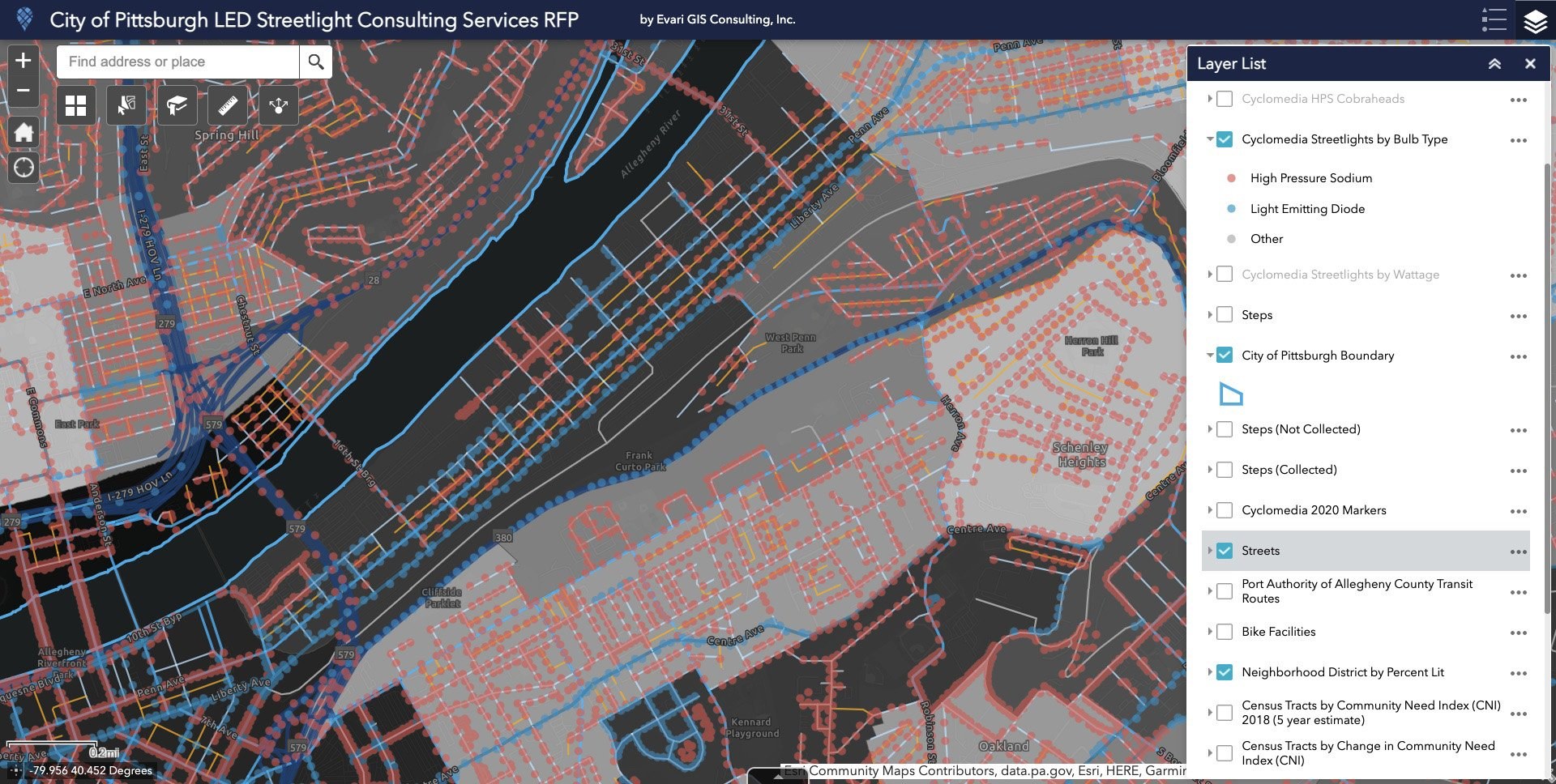Viewport: 1556px width, 784px height.
Task: Open the legend widget in header
Action: click(1494, 19)
